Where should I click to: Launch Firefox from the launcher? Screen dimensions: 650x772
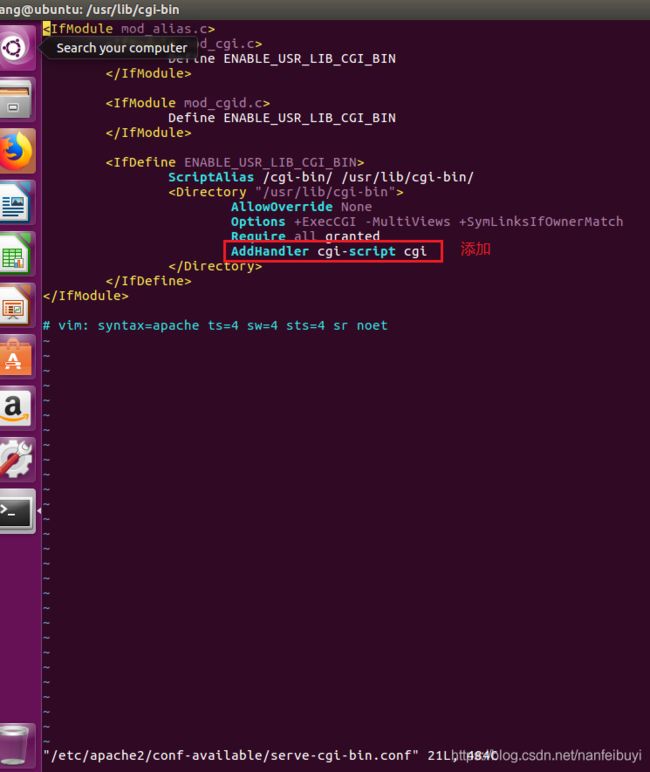(x=16, y=151)
